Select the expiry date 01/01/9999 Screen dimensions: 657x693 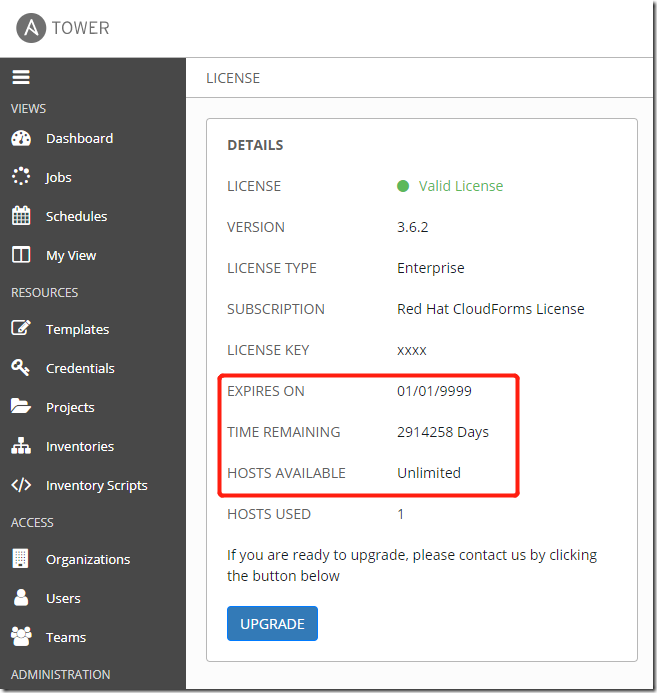coord(434,391)
